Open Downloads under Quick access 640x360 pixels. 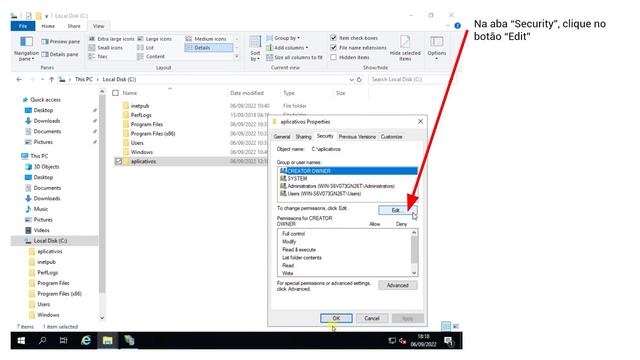point(47,121)
